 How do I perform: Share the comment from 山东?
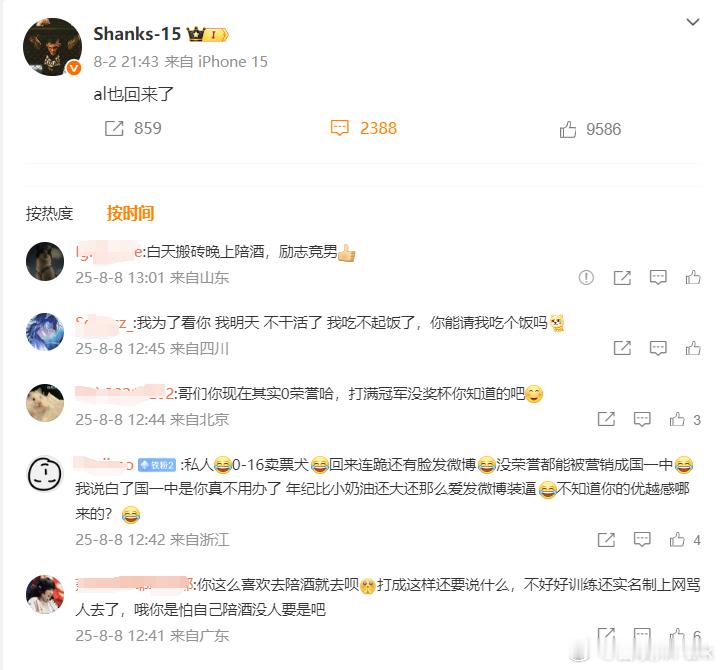click(622, 277)
